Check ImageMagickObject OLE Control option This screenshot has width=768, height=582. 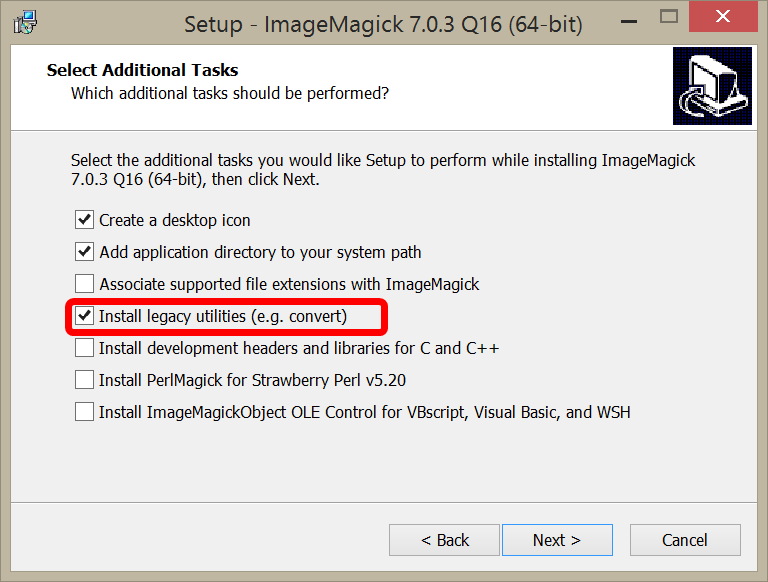(84, 412)
